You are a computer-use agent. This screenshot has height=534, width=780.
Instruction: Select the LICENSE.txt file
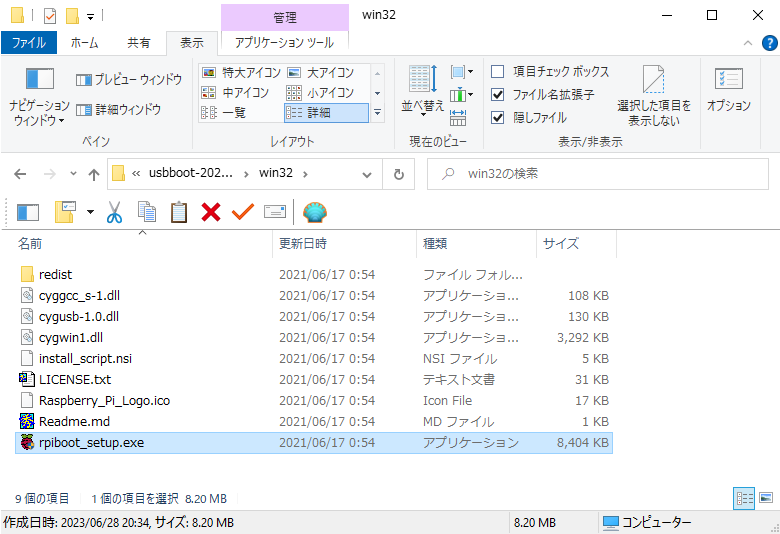pyautogui.click(x=313, y=379)
